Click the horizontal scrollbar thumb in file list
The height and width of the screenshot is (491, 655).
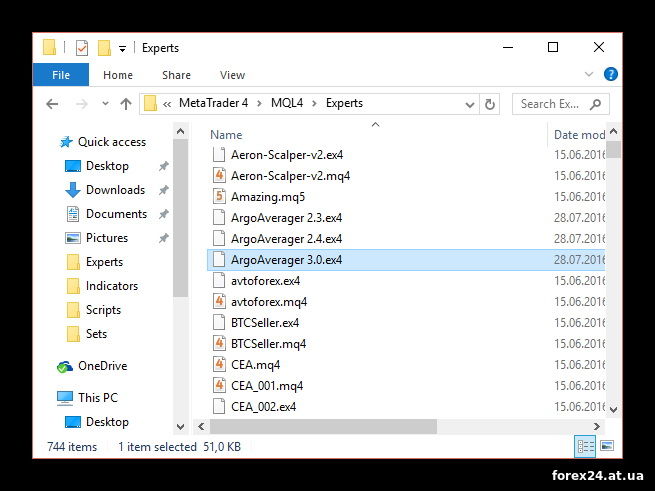323,426
